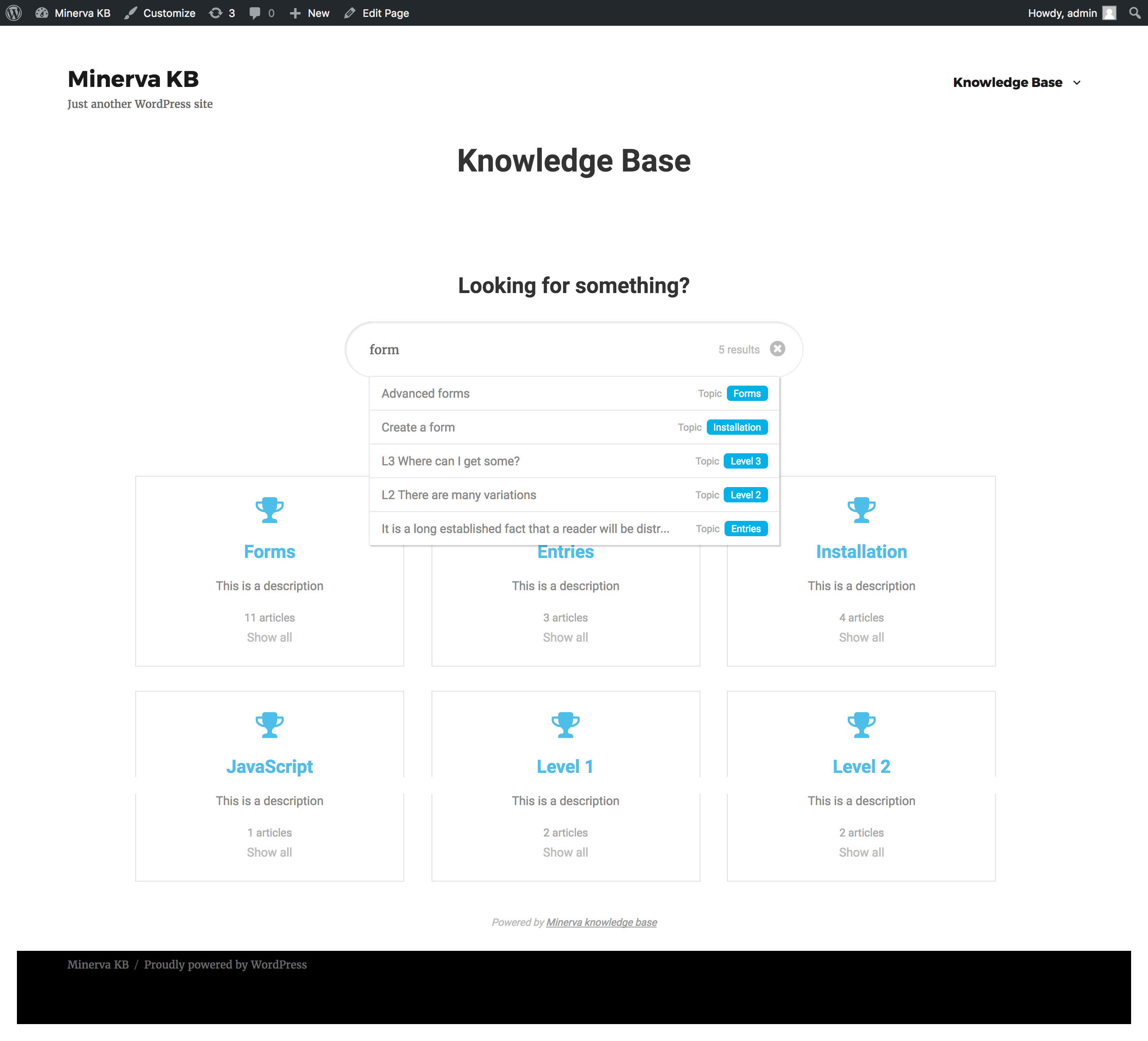Open 'L3 Where can I get some?' result
Screen dimensions: 1148x1041
(x=574, y=461)
